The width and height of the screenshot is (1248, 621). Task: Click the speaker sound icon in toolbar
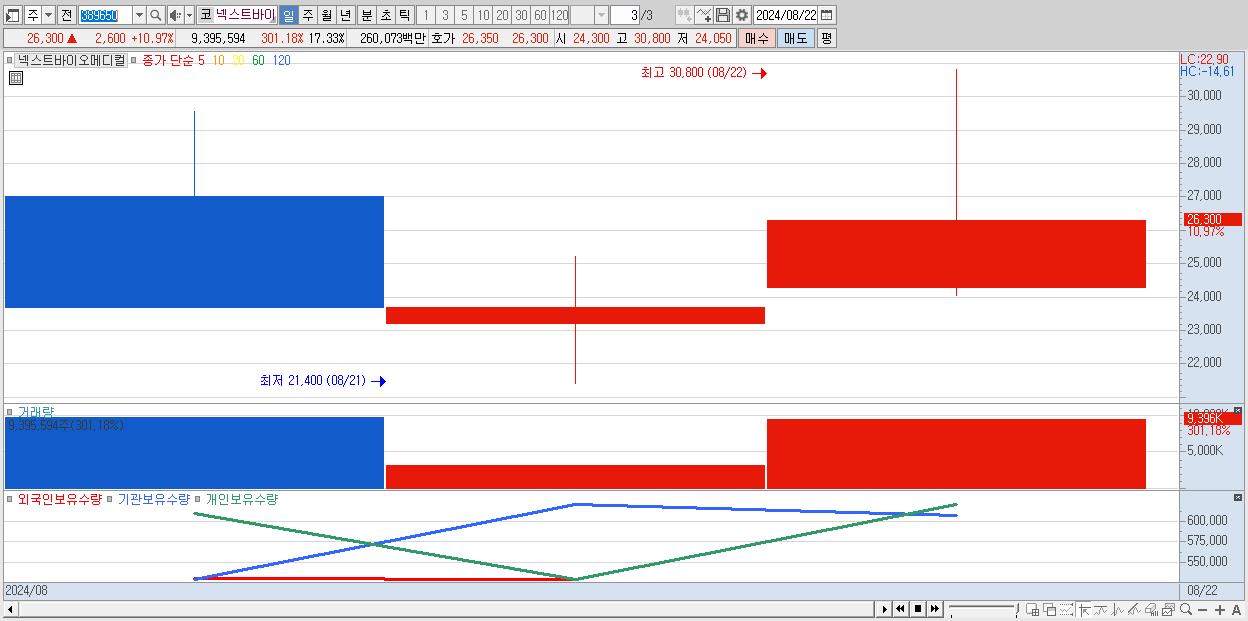[175, 15]
